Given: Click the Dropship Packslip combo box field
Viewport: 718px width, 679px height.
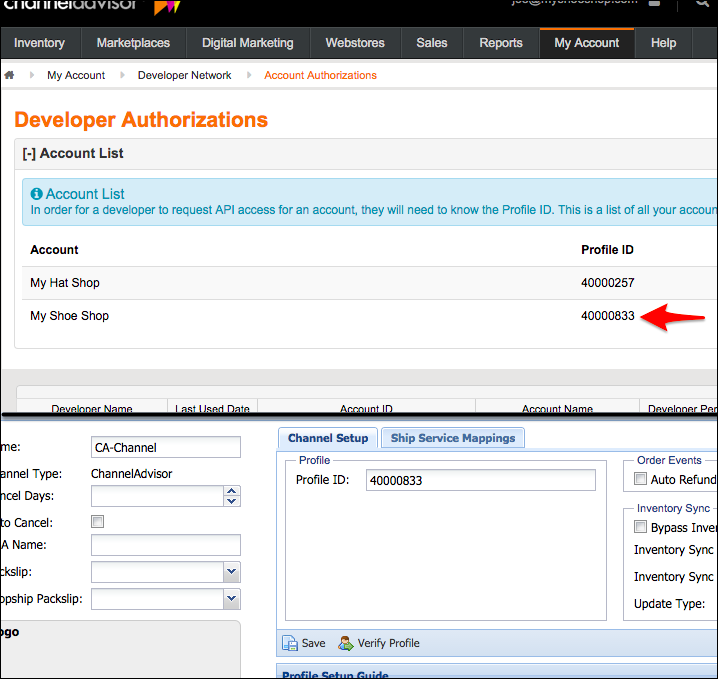Looking at the screenshot, I should [158, 599].
